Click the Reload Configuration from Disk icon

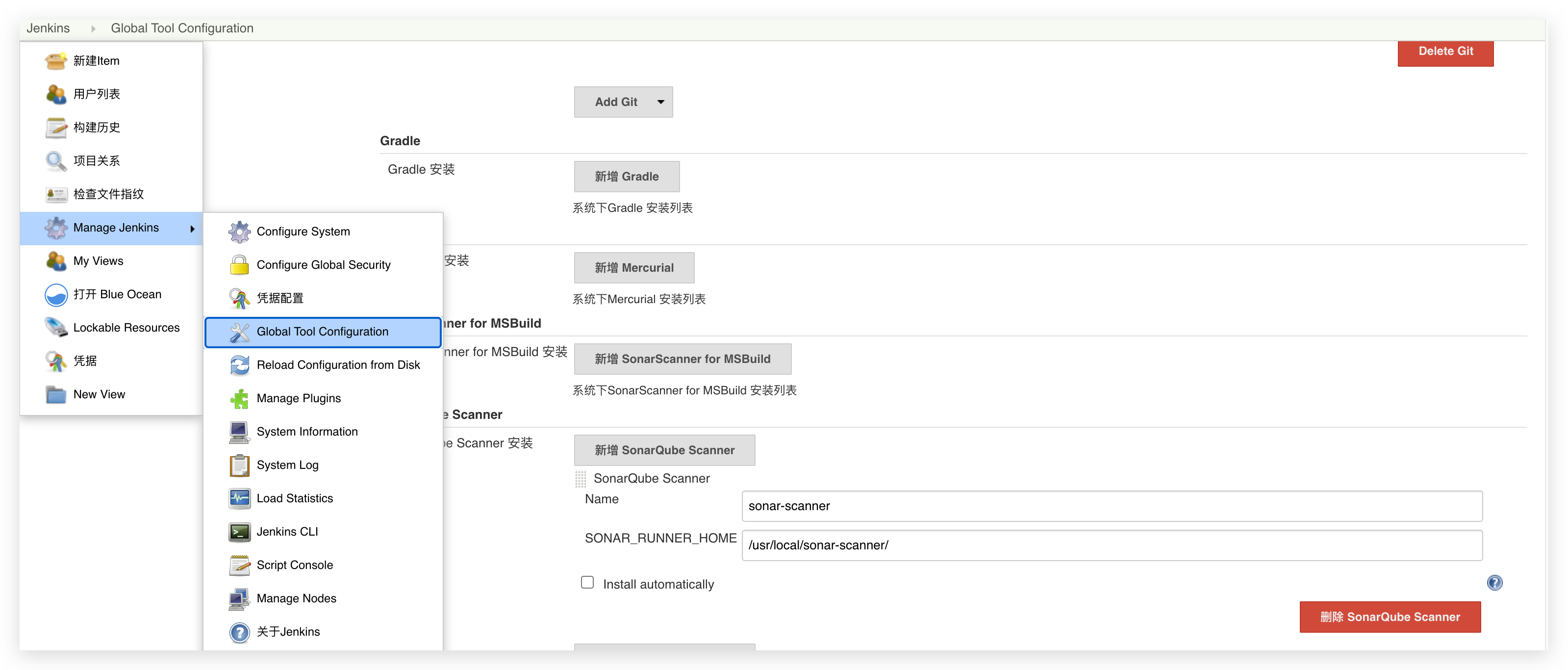(x=239, y=365)
